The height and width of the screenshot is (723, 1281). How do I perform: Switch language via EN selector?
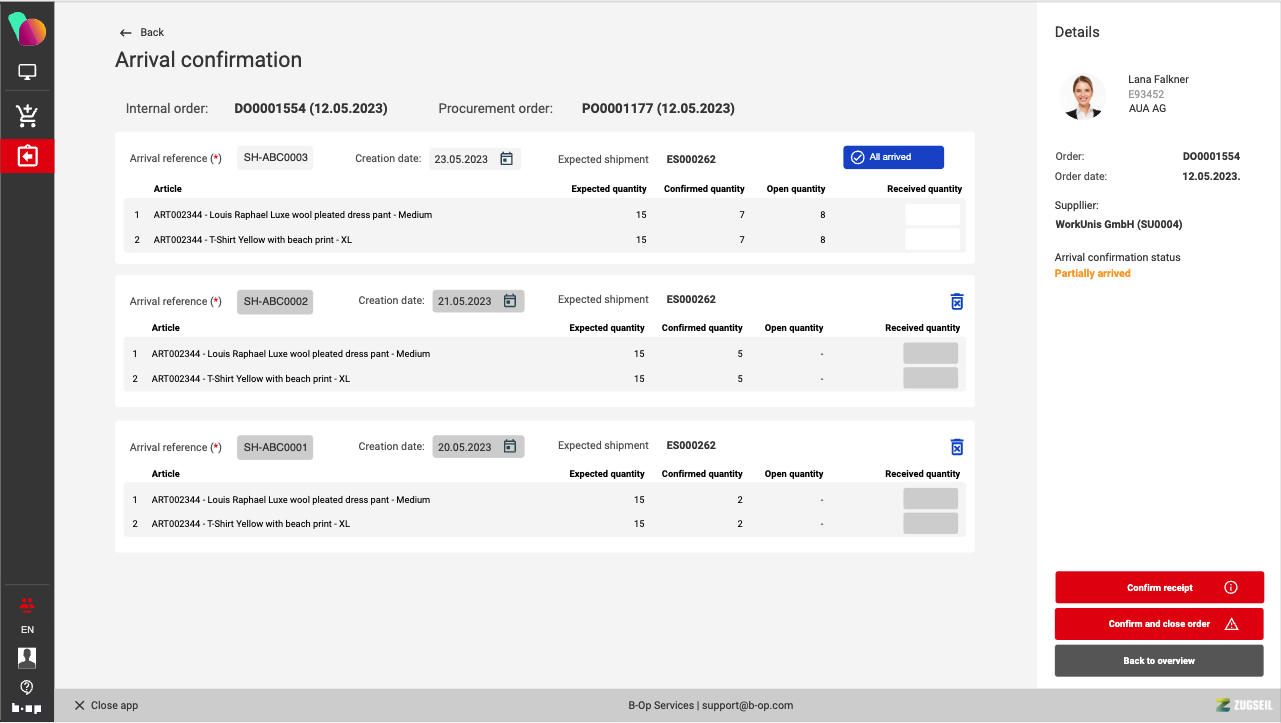(x=27, y=630)
